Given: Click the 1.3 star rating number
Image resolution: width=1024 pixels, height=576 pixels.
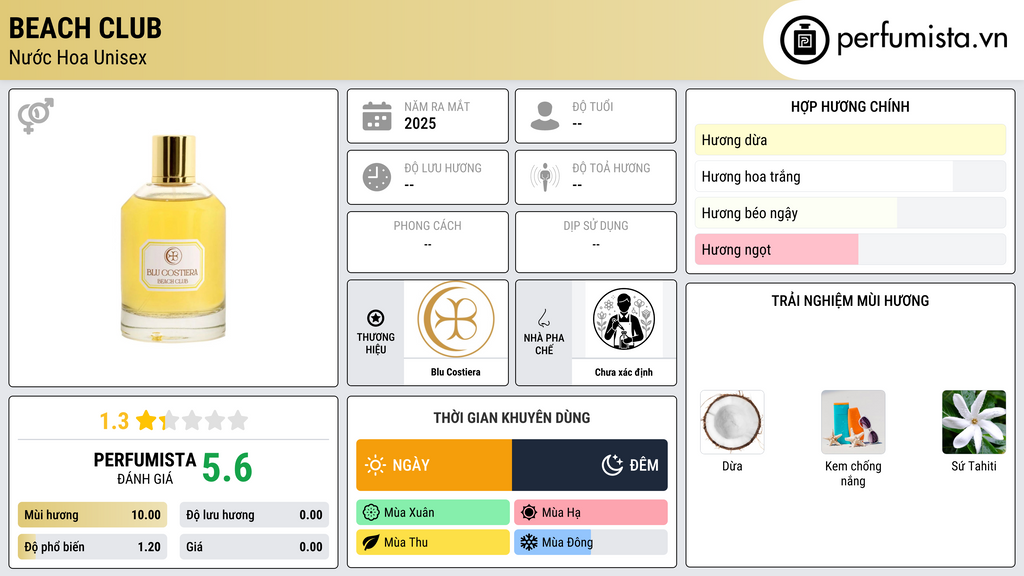Looking at the screenshot, I should click(114, 421).
